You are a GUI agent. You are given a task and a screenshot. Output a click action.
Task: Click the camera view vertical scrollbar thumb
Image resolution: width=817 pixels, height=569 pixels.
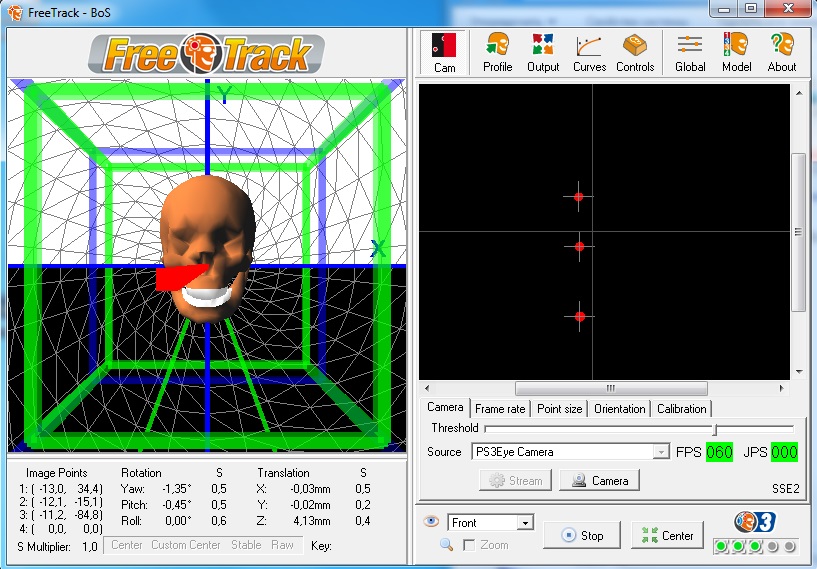pyautogui.click(x=798, y=232)
